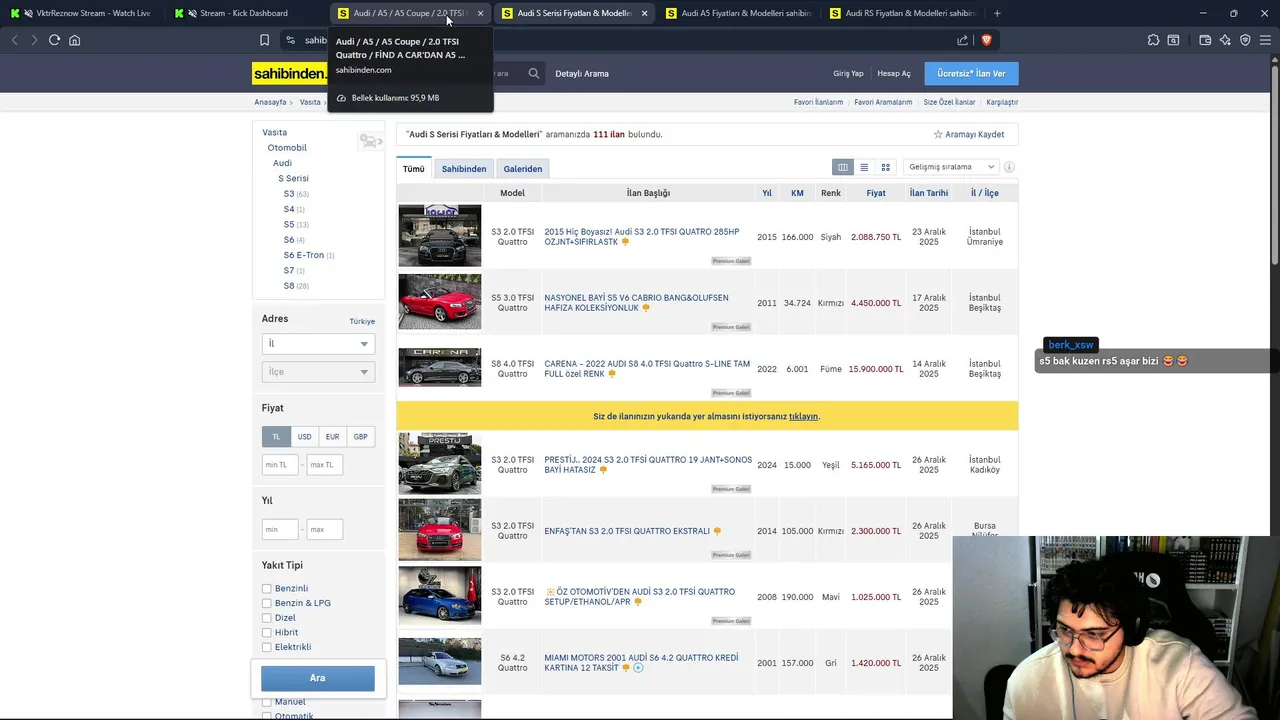
Task: Switch to Tümü listings tab
Action: (x=414, y=169)
